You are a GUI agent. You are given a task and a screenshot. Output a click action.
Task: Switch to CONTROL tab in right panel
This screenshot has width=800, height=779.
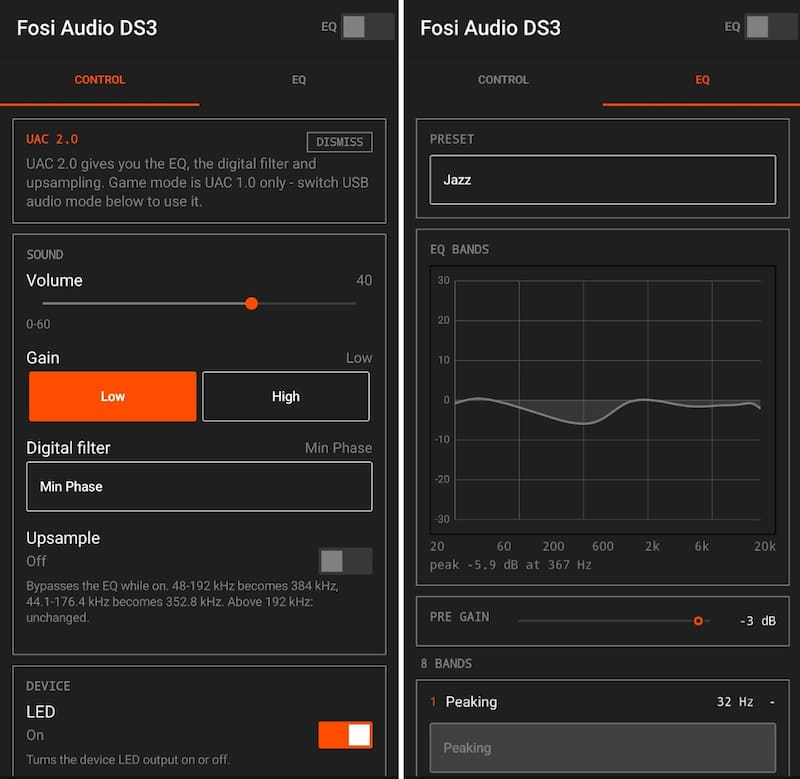pyautogui.click(x=503, y=80)
